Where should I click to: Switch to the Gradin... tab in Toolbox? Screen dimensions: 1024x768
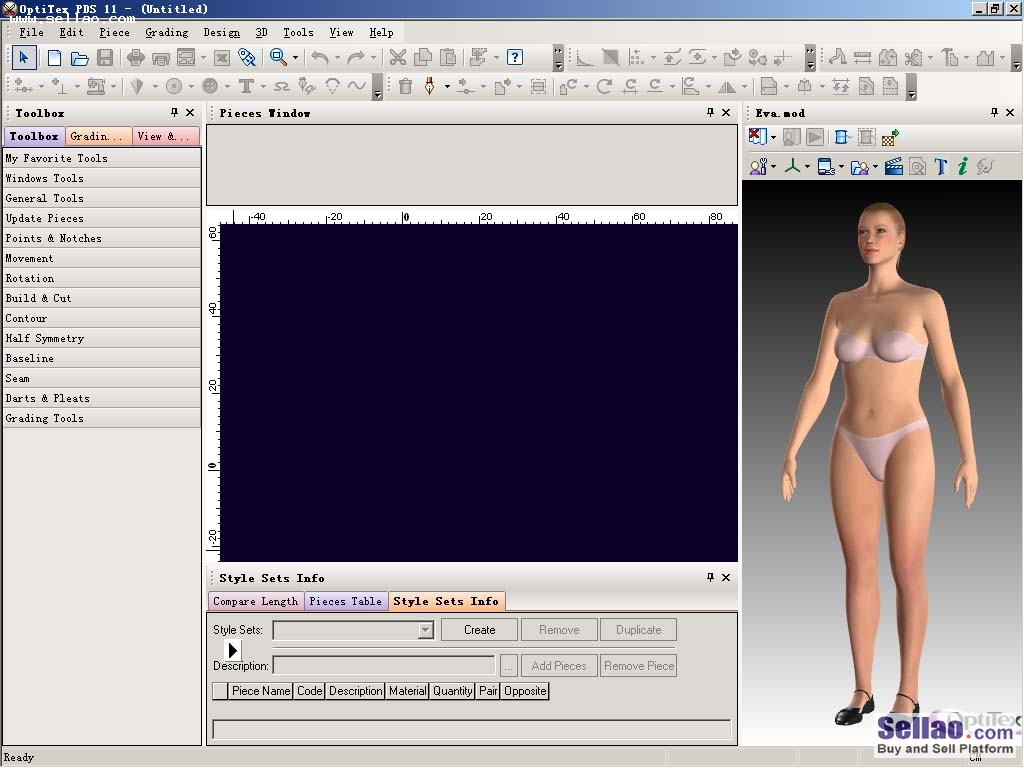point(97,136)
